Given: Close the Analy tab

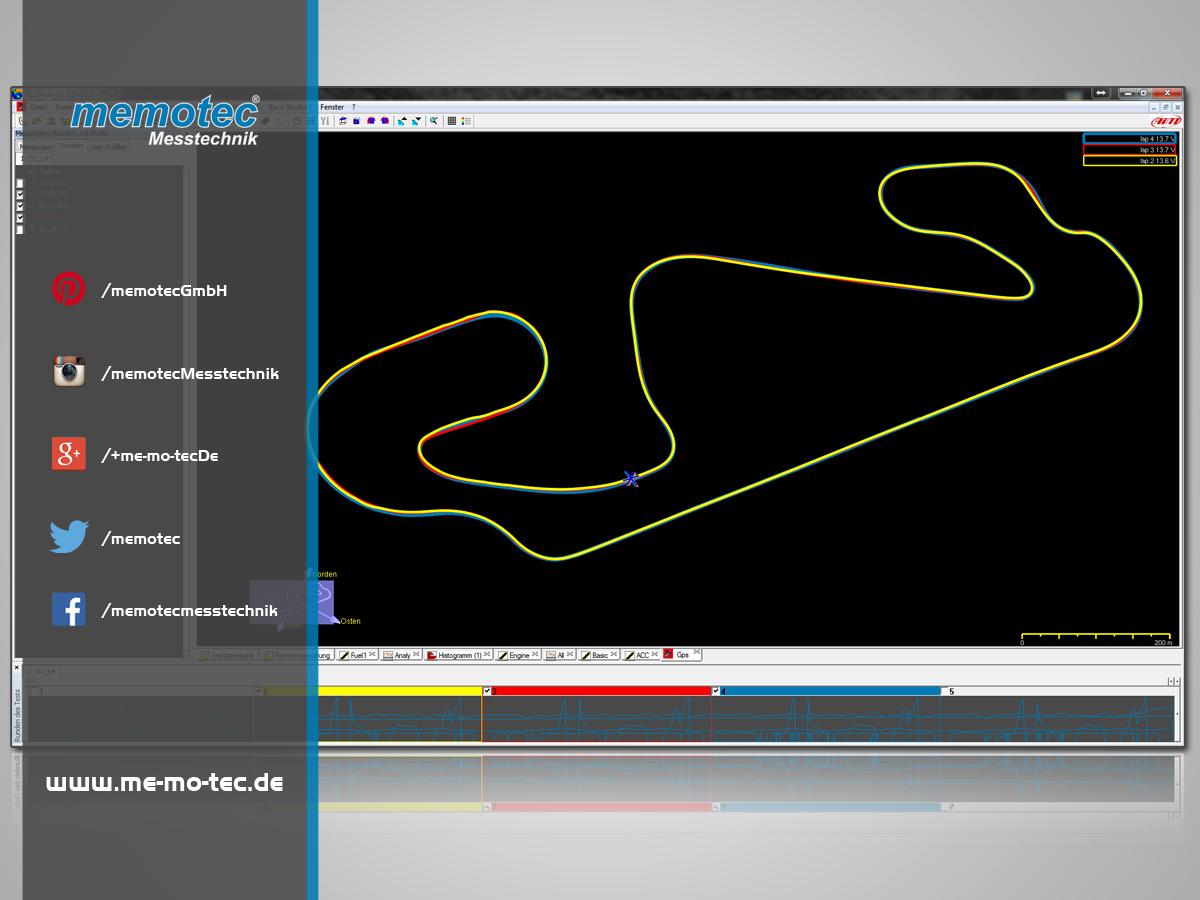Looking at the screenshot, I should [417, 654].
